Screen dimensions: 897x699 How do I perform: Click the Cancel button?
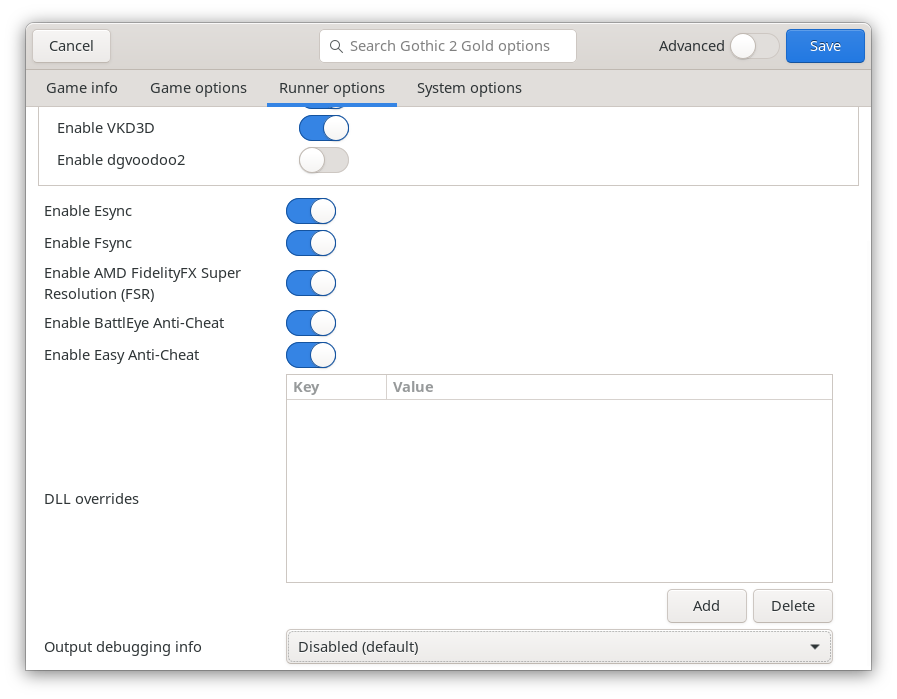coord(71,46)
